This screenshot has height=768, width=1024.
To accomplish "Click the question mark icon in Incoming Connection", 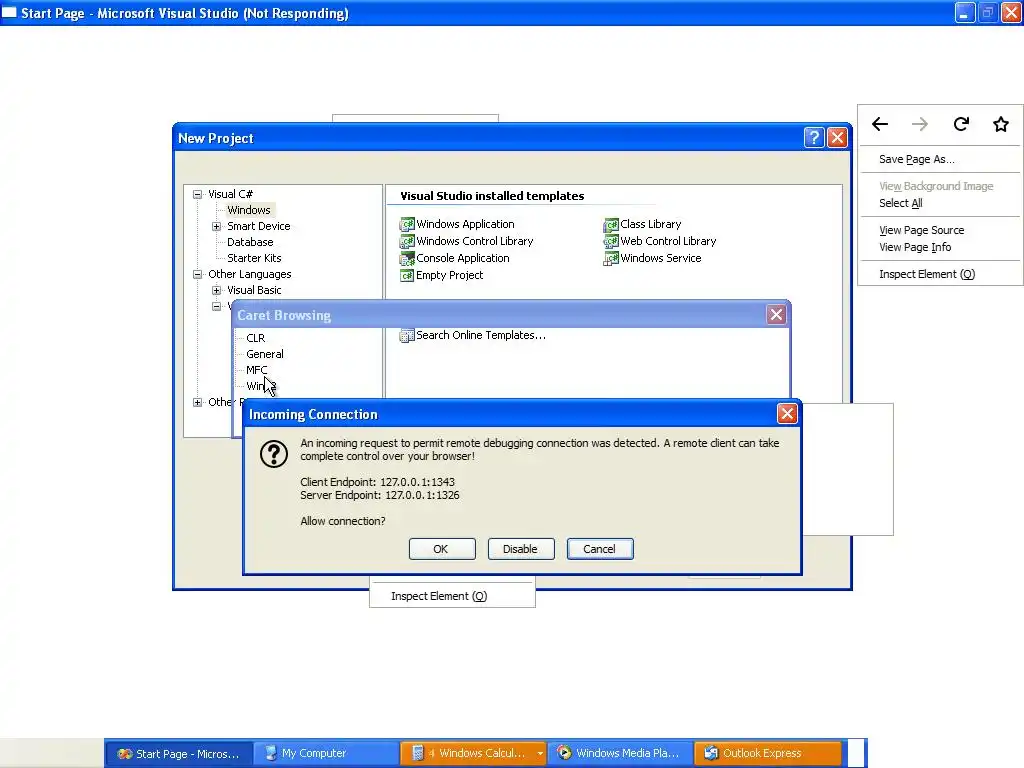I will point(274,454).
